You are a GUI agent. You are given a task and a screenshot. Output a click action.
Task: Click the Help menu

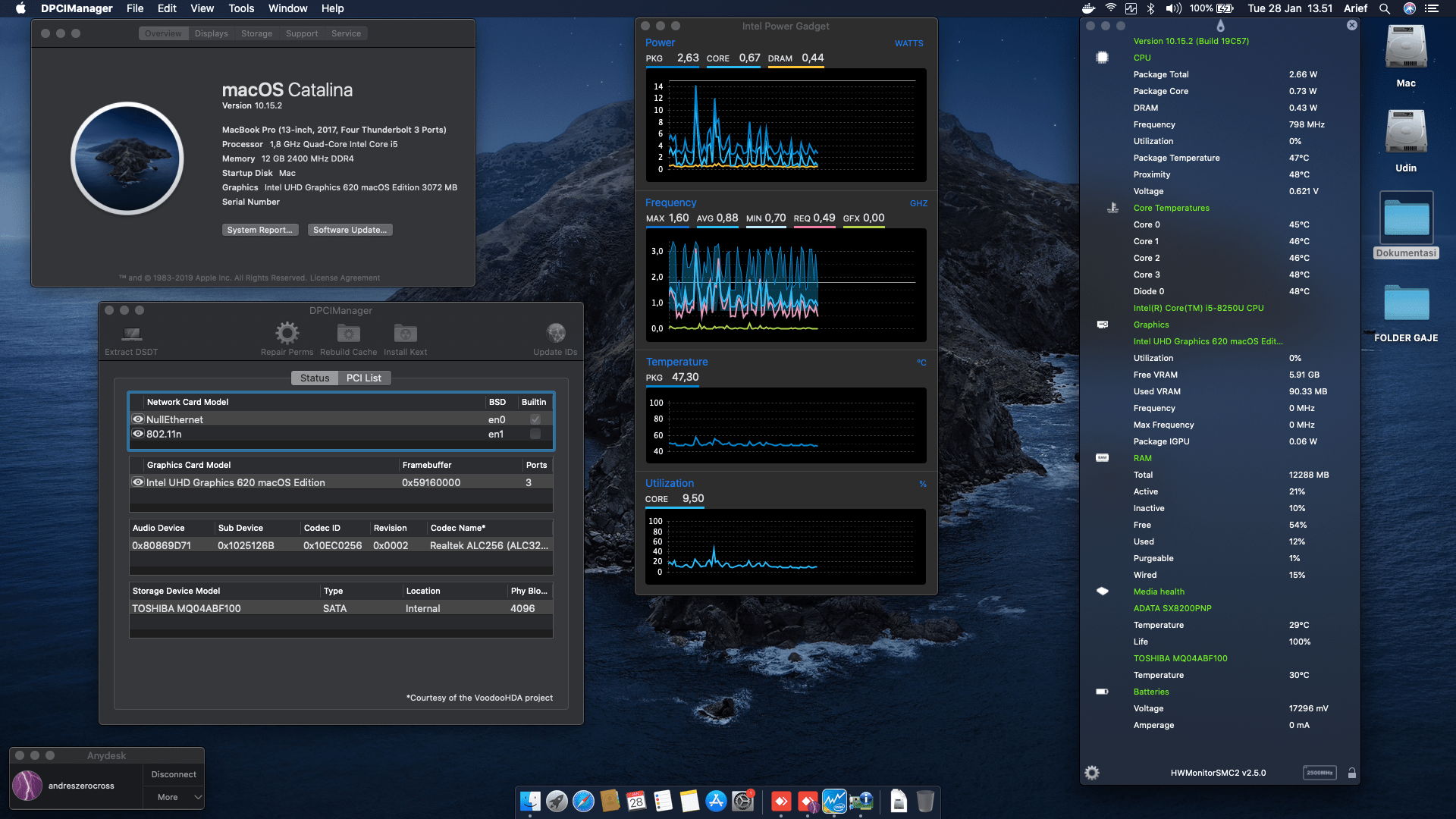[x=332, y=8]
